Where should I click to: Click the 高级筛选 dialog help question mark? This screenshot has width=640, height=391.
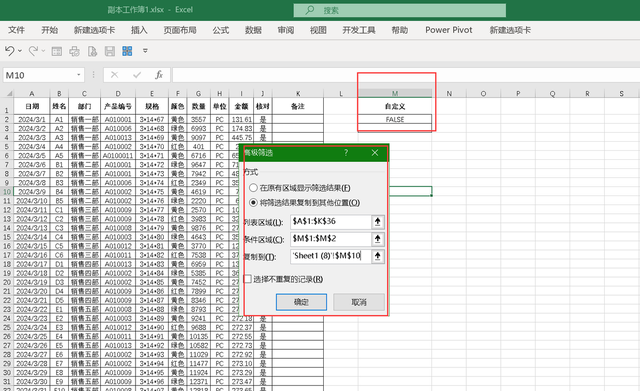(x=346, y=153)
